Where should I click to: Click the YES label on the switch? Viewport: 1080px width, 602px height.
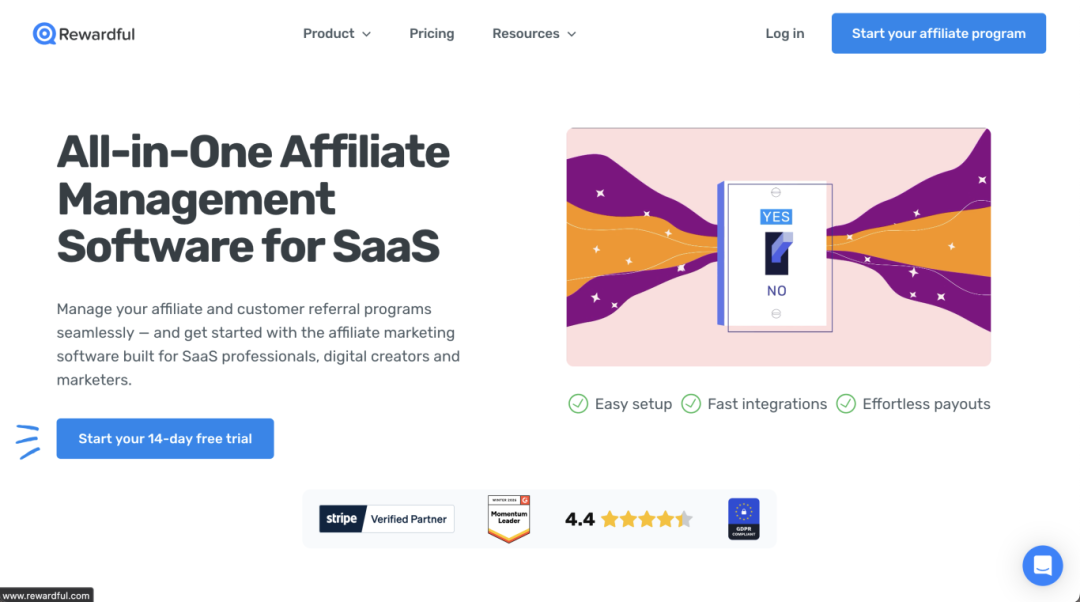click(776, 217)
